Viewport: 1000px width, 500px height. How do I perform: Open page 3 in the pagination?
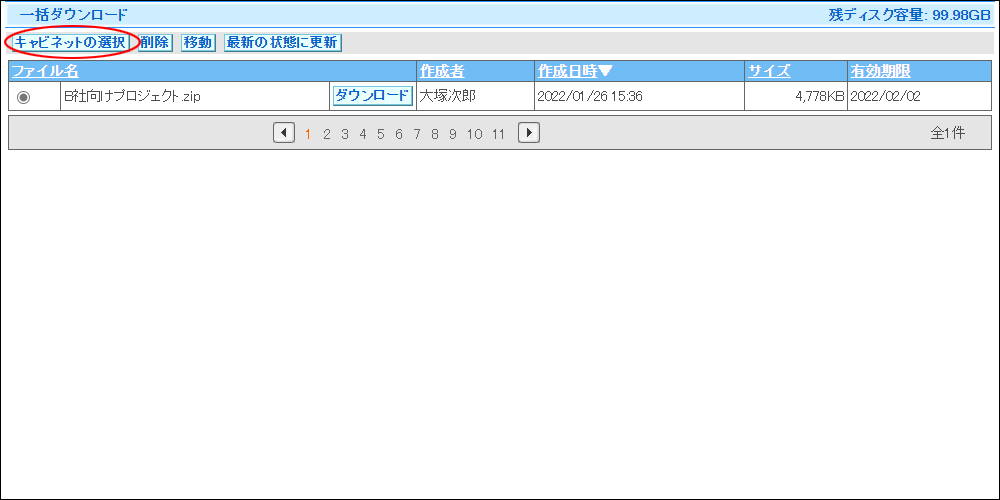click(344, 134)
